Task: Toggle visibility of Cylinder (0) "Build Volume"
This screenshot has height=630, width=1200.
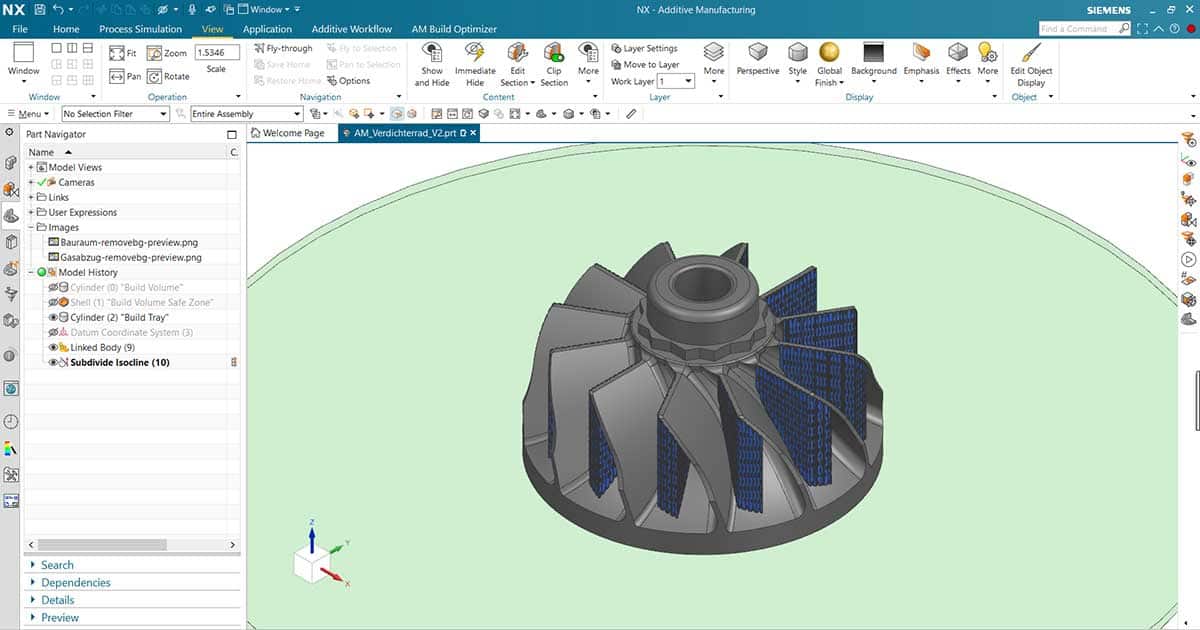Action: point(54,287)
